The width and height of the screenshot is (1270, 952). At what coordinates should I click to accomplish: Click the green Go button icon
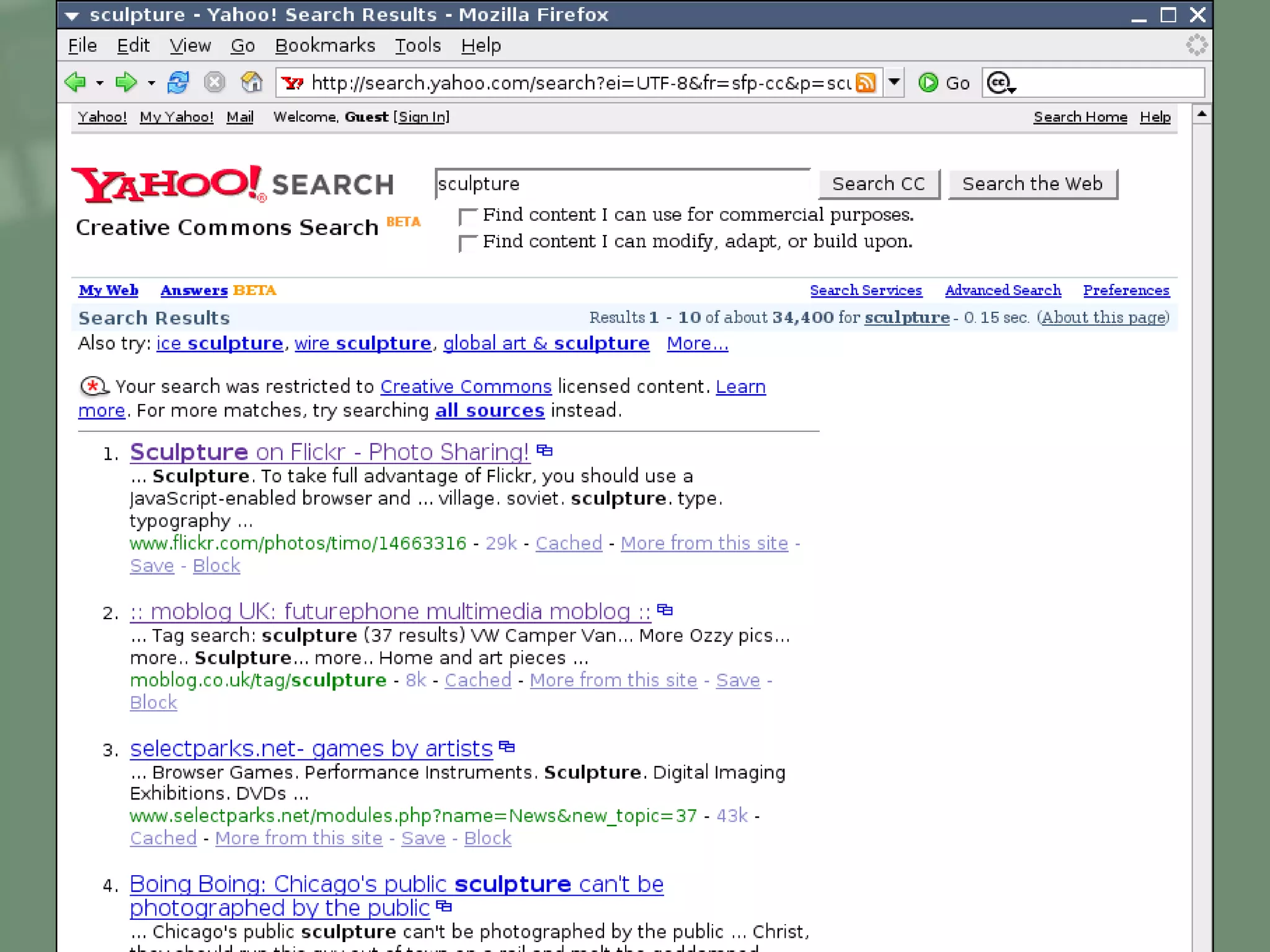click(928, 82)
